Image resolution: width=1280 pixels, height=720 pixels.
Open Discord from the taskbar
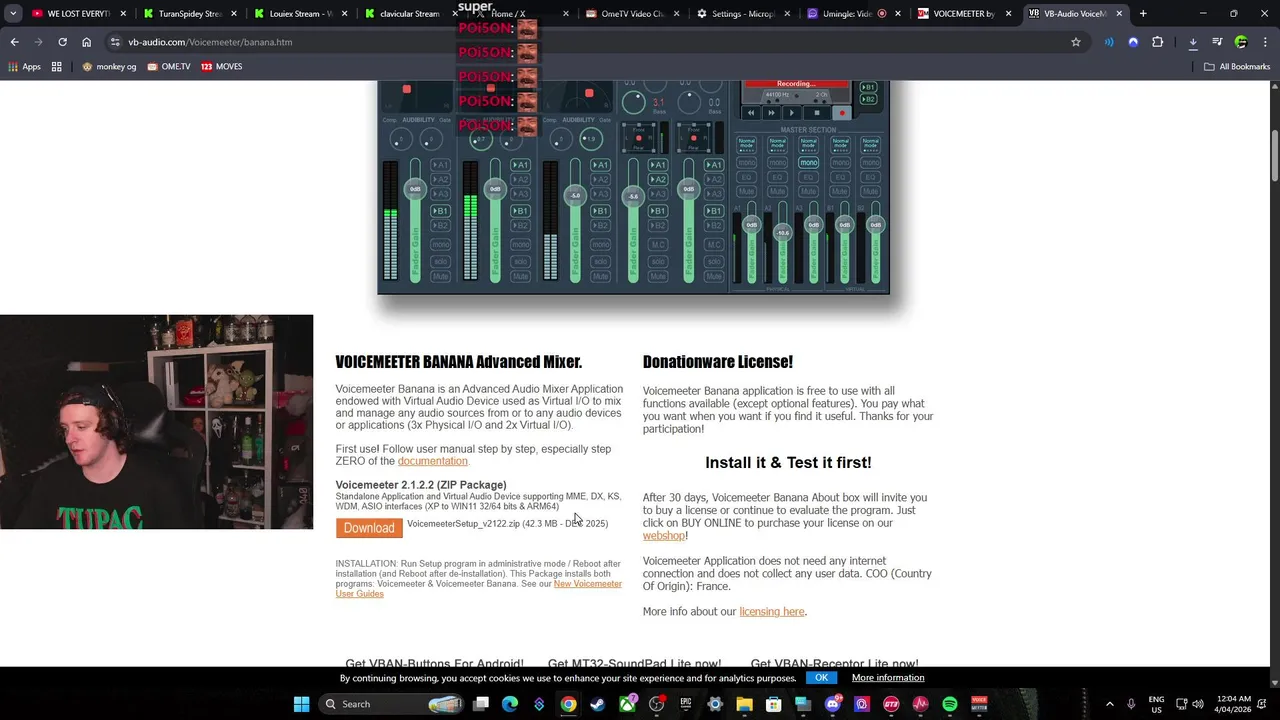(832, 704)
